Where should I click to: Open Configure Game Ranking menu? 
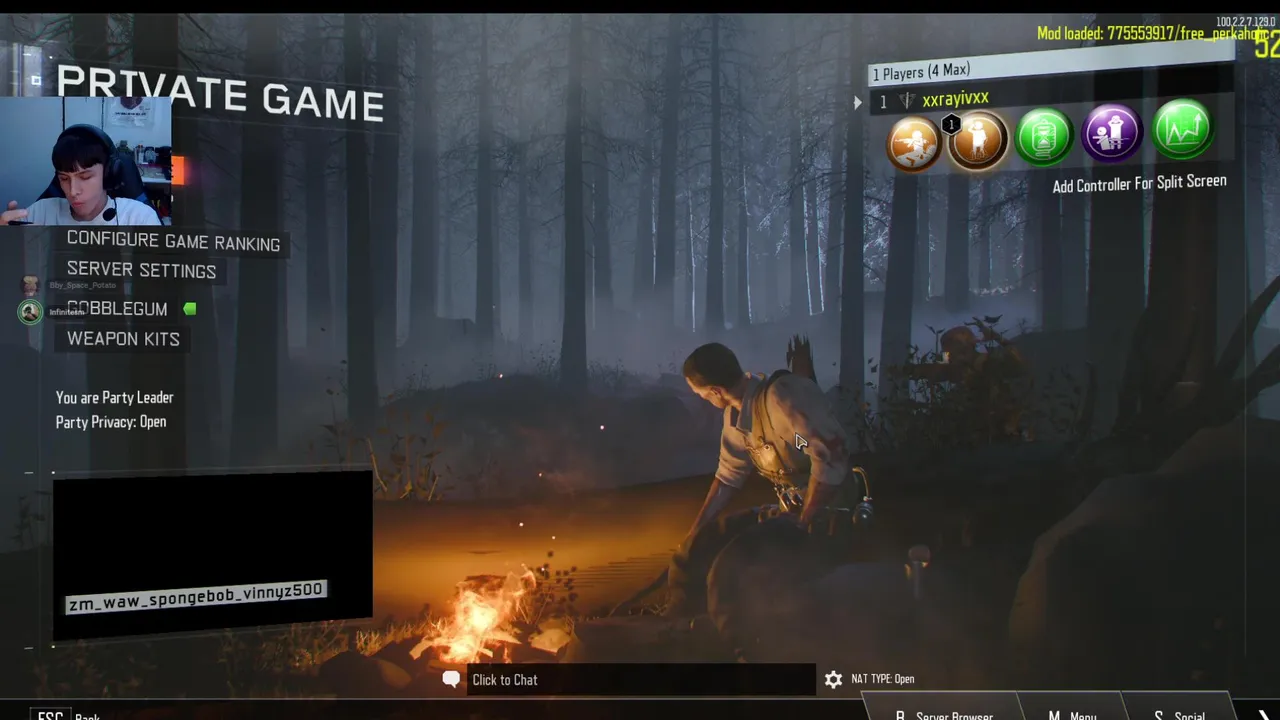pyautogui.click(x=173, y=242)
